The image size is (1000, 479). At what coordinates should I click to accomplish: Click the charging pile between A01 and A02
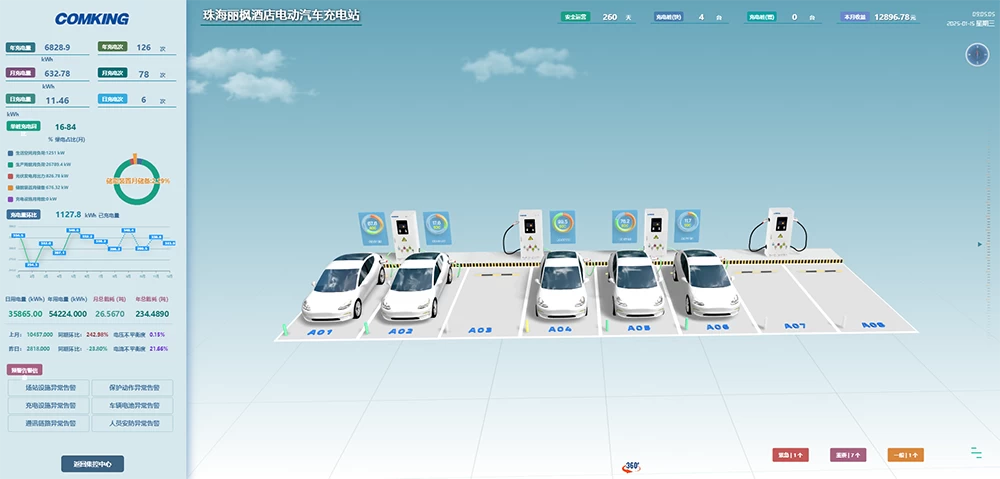pos(404,234)
